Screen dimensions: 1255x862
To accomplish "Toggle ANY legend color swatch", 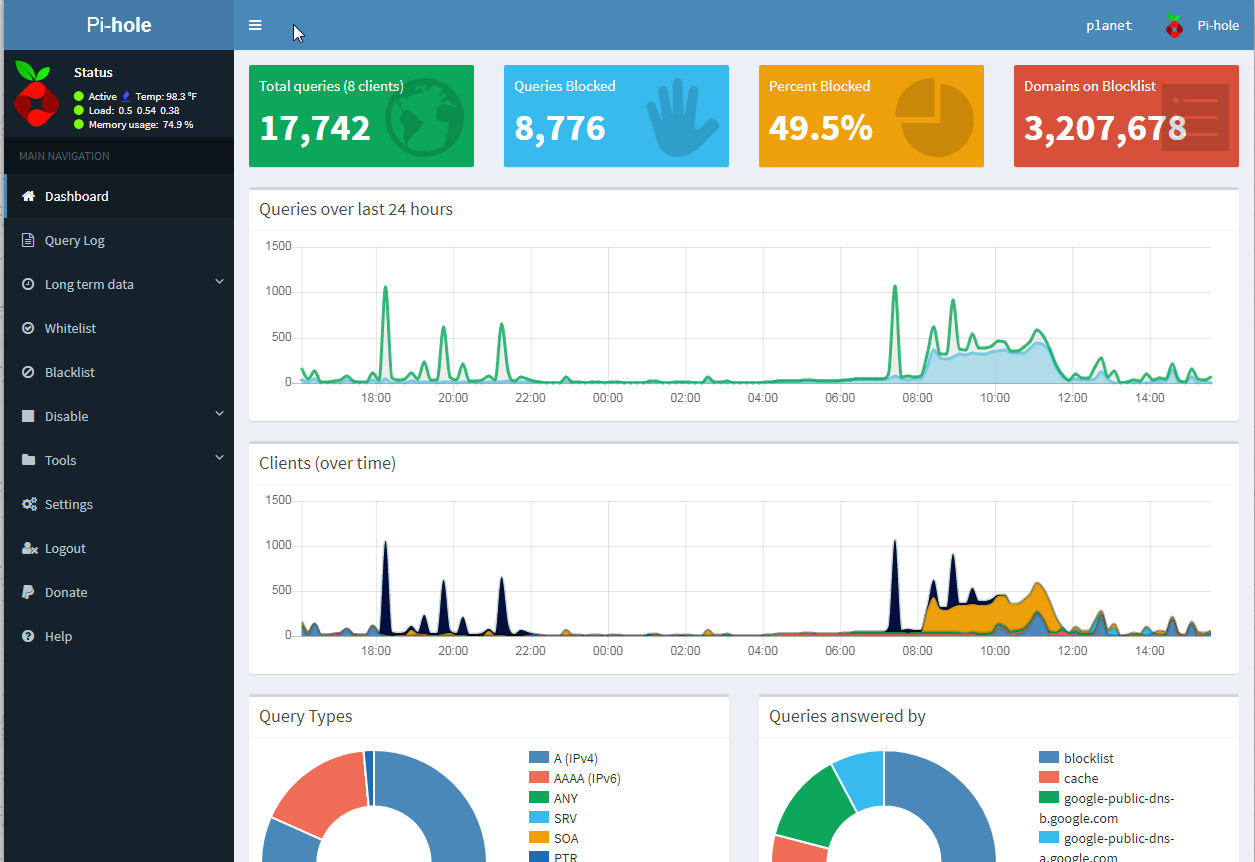I will point(539,798).
